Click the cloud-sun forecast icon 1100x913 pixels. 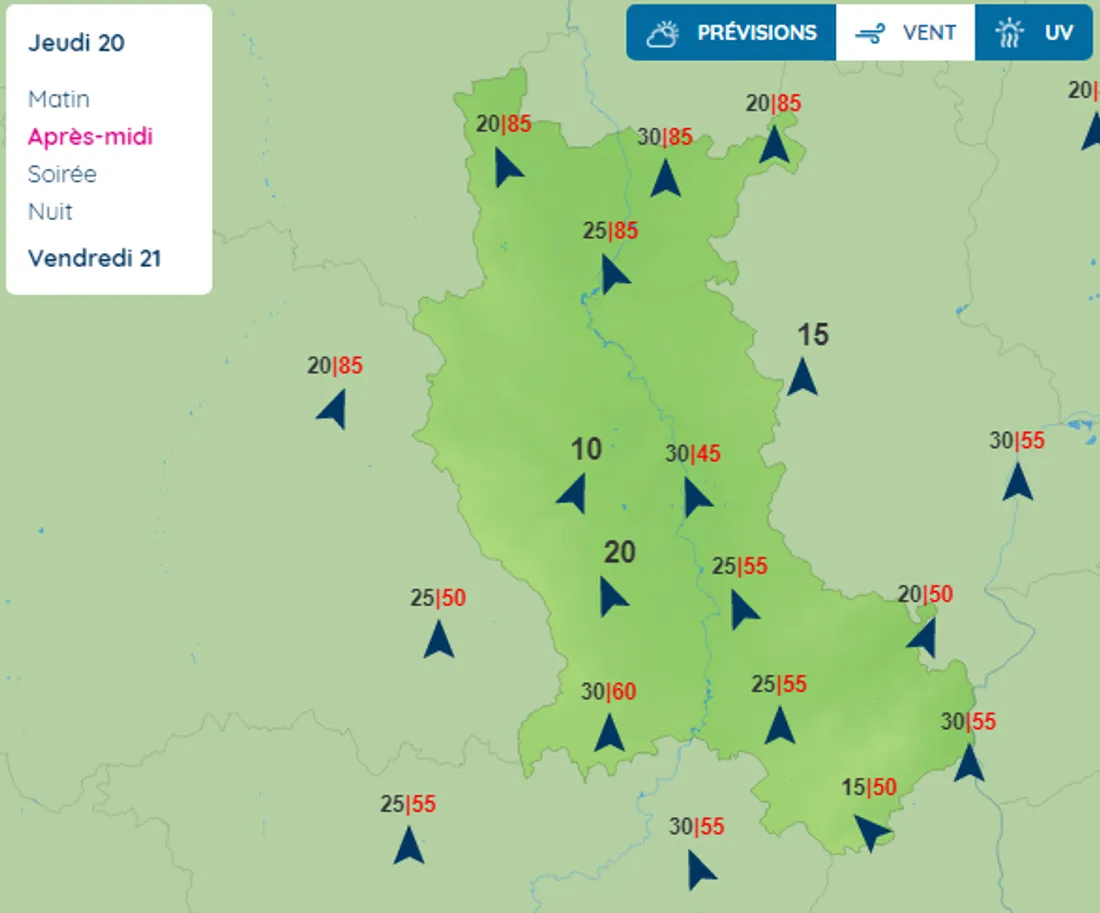pyautogui.click(x=663, y=33)
